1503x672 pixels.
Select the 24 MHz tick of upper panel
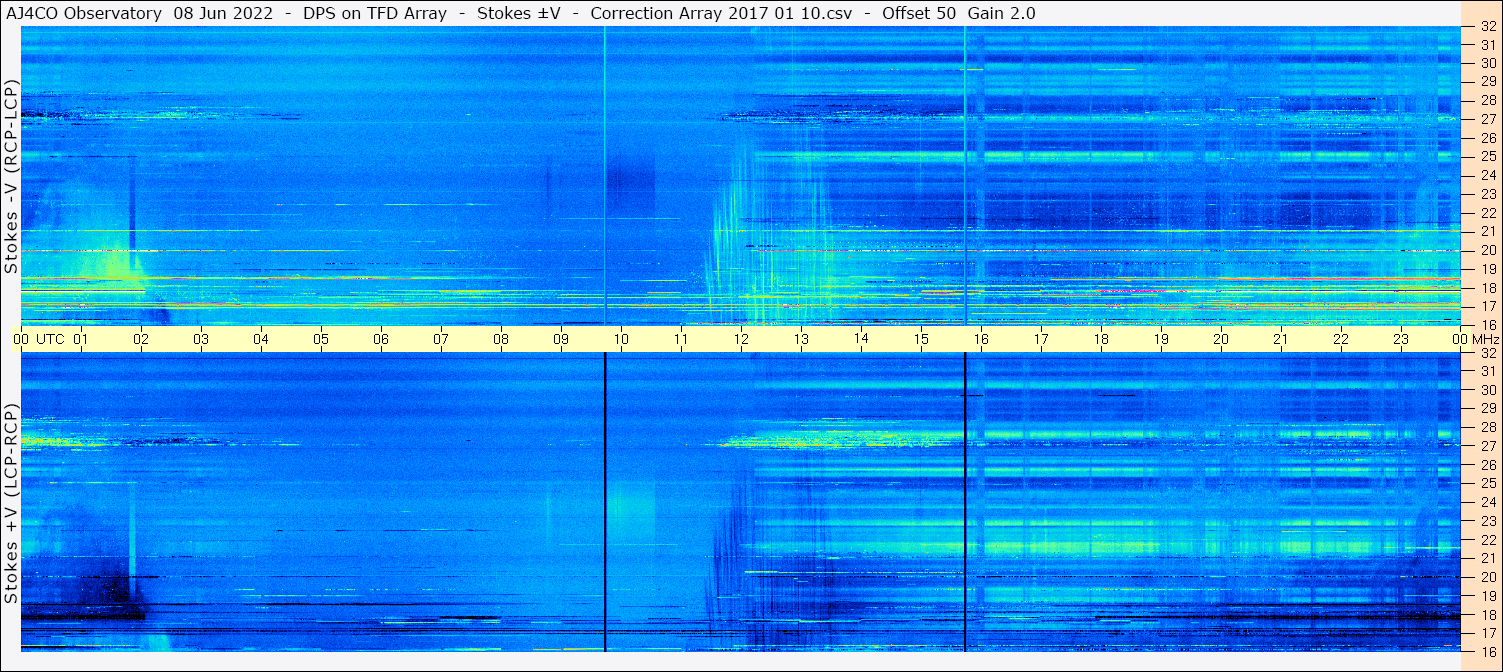click(x=1487, y=175)
